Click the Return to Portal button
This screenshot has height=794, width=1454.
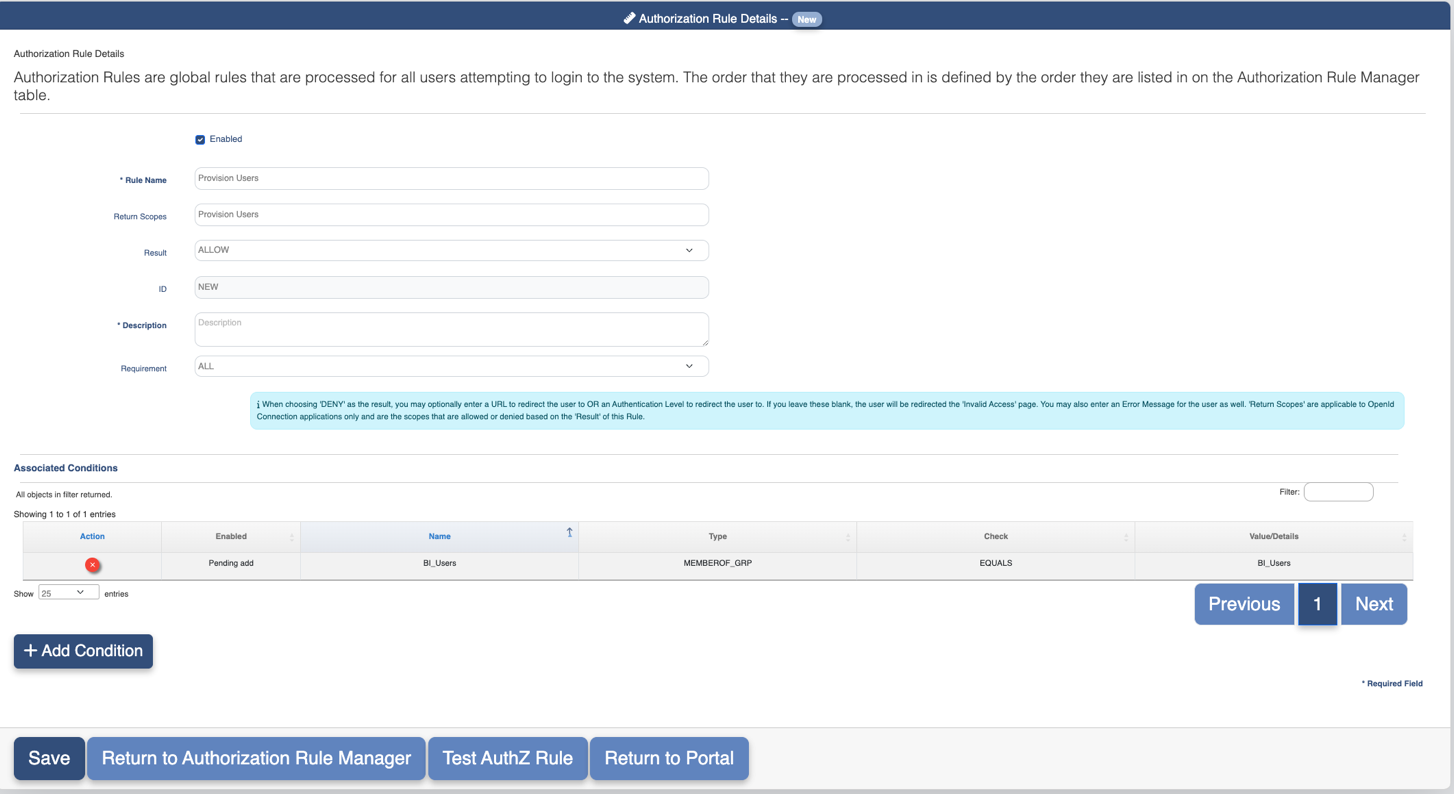[669, 758]
